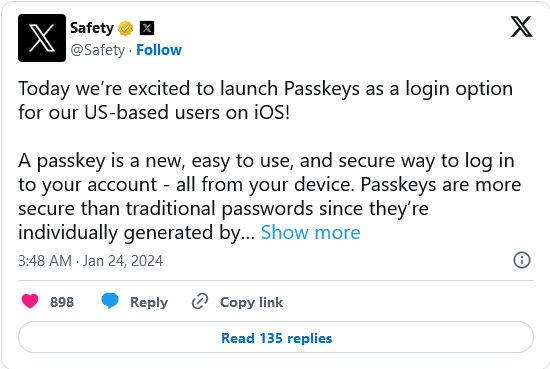Click the 'individually generated by…' truncated line
550x369 pixels.
(136, 233)
